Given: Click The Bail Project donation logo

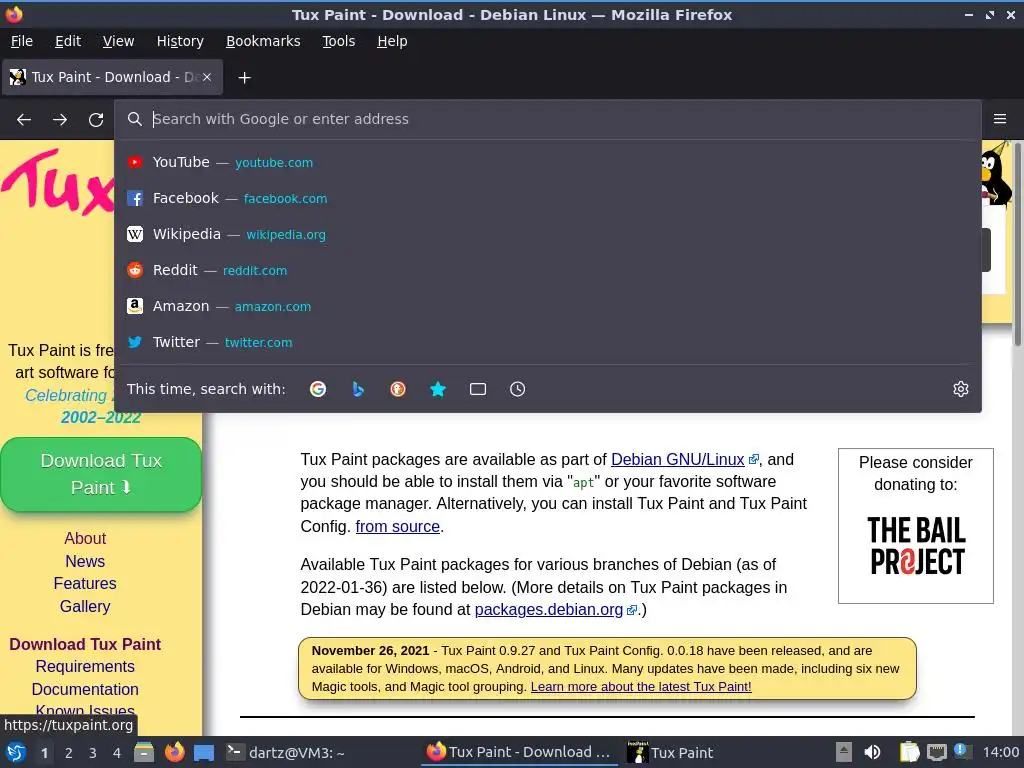Looking at the screenshot, I should [916, 546].
